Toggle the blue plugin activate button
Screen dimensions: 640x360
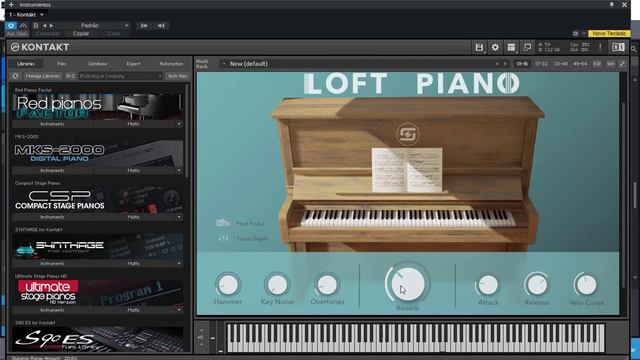[x=11, y=25]
